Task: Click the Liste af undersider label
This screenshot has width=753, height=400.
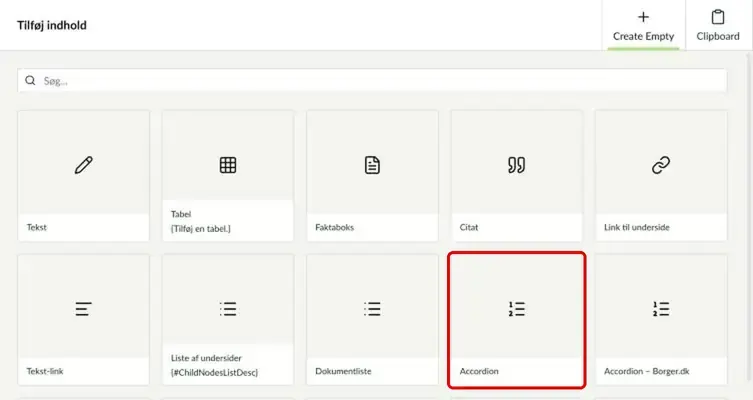Action: tap(206, 358)
